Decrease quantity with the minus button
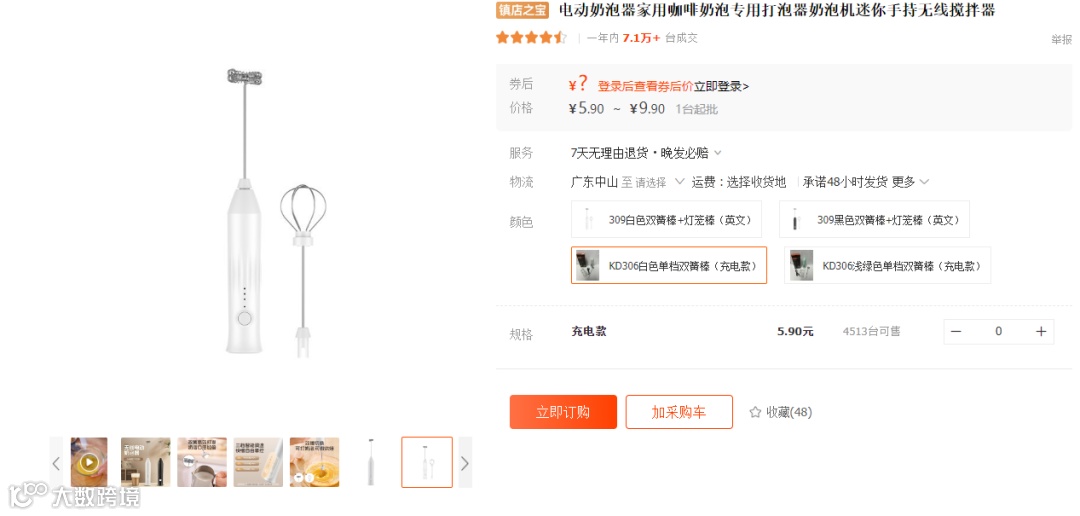This screenshot has width=1080, height=516. pyautogui.click(x=956, y=331)
